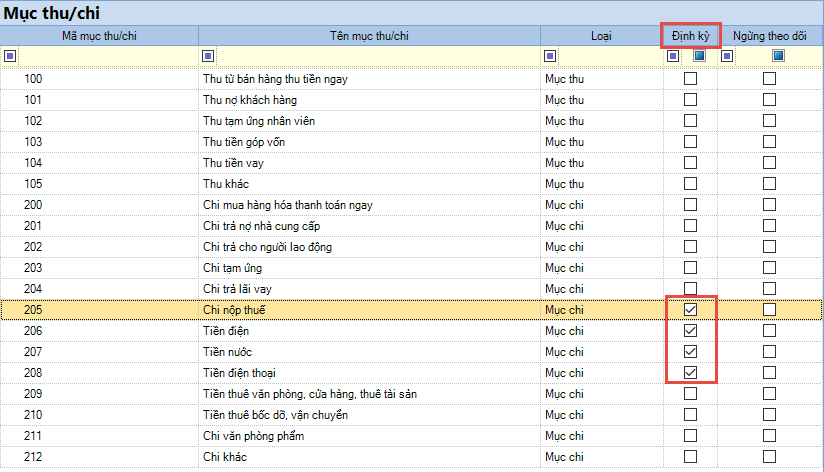Sort by Tên mục thu/chi column header
824x472 pixels.
[369, 36]
